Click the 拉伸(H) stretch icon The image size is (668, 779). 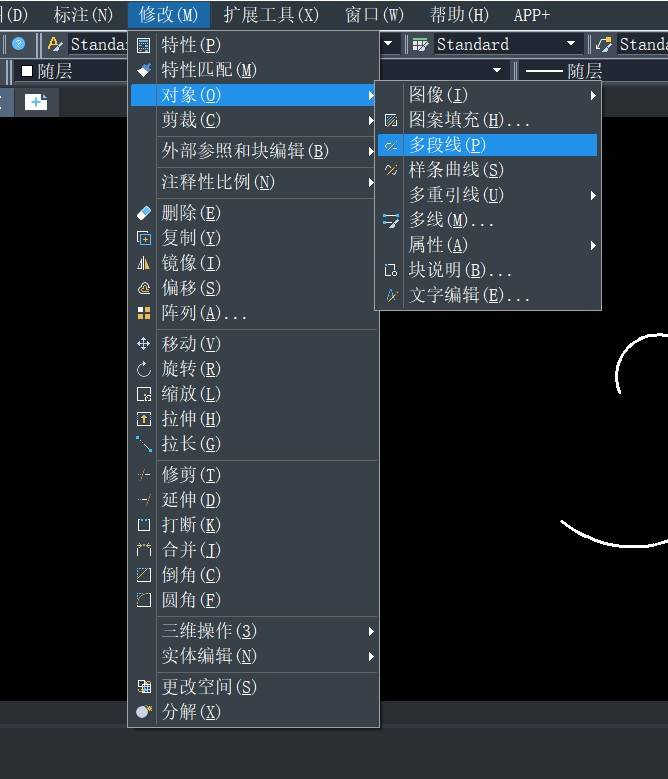click(144, 419)
